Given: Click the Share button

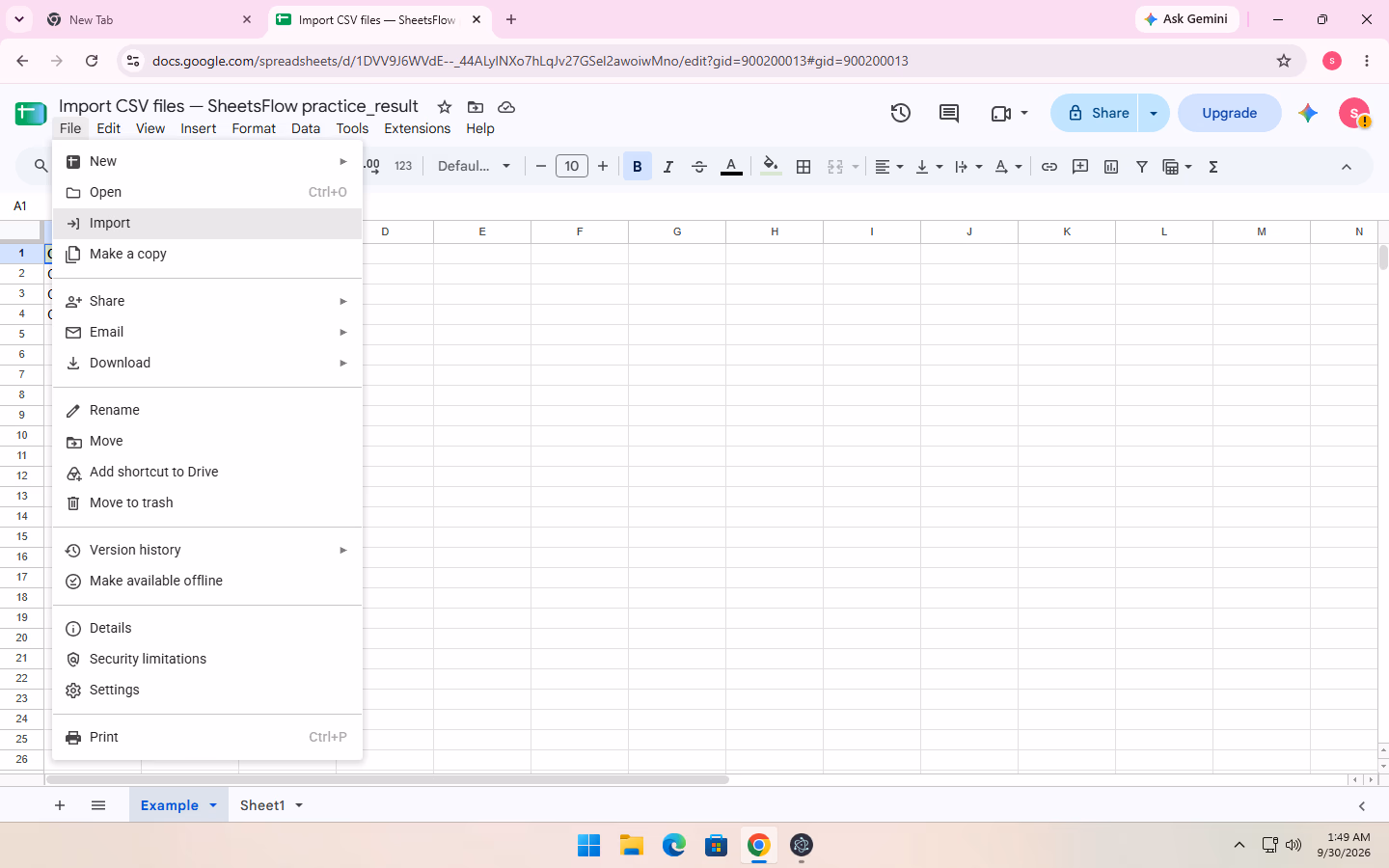Looking at the screenshot, I should click(1096, 113).
